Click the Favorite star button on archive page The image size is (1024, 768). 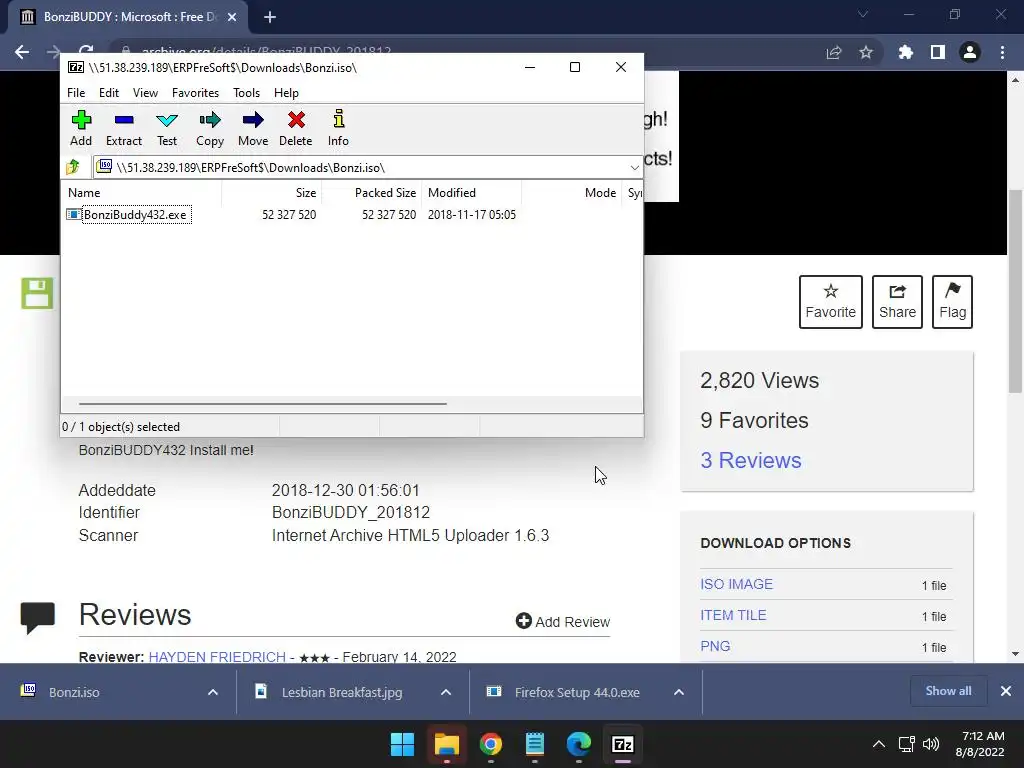pos(831,302)
